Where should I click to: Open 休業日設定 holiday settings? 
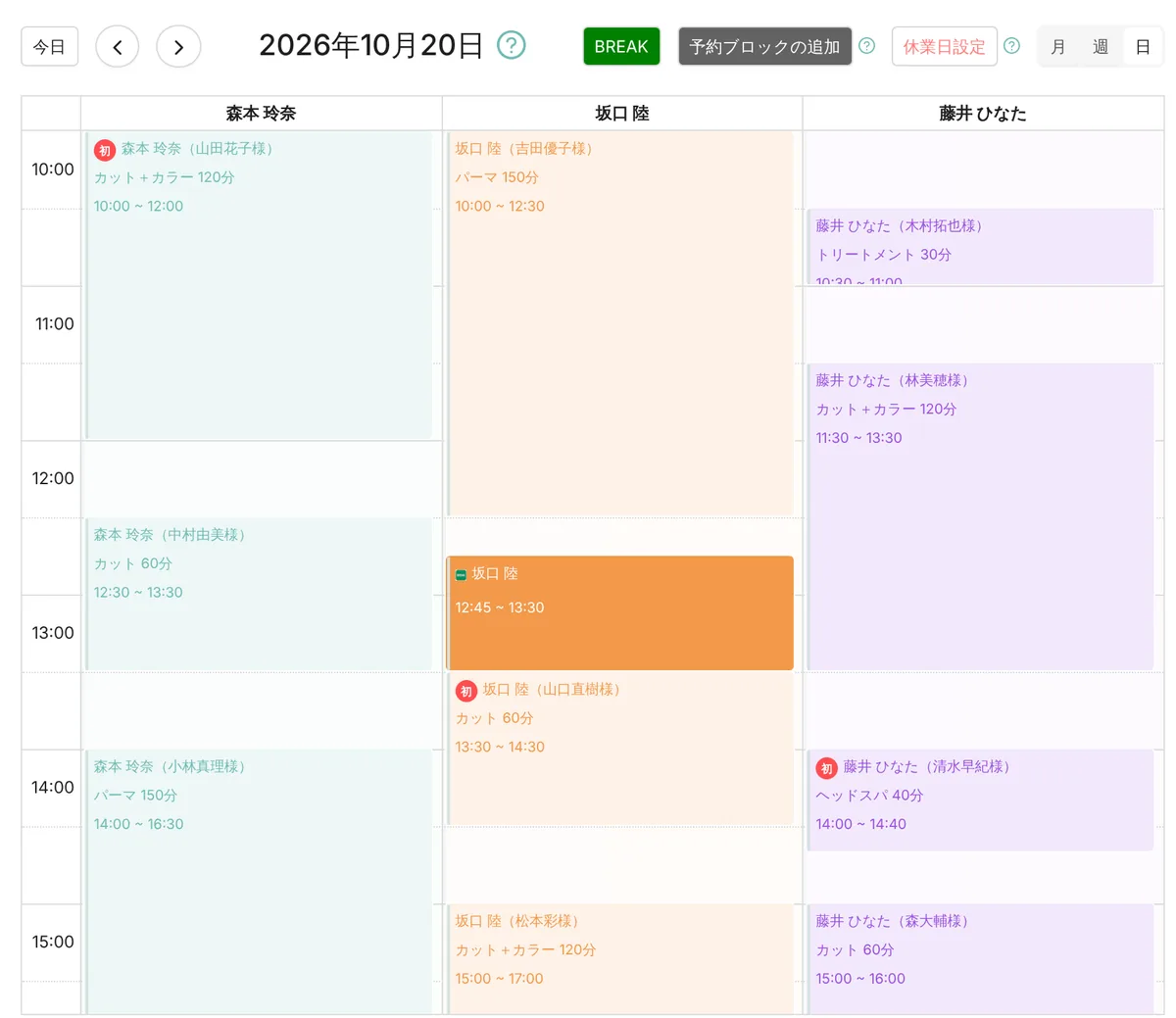944,46
